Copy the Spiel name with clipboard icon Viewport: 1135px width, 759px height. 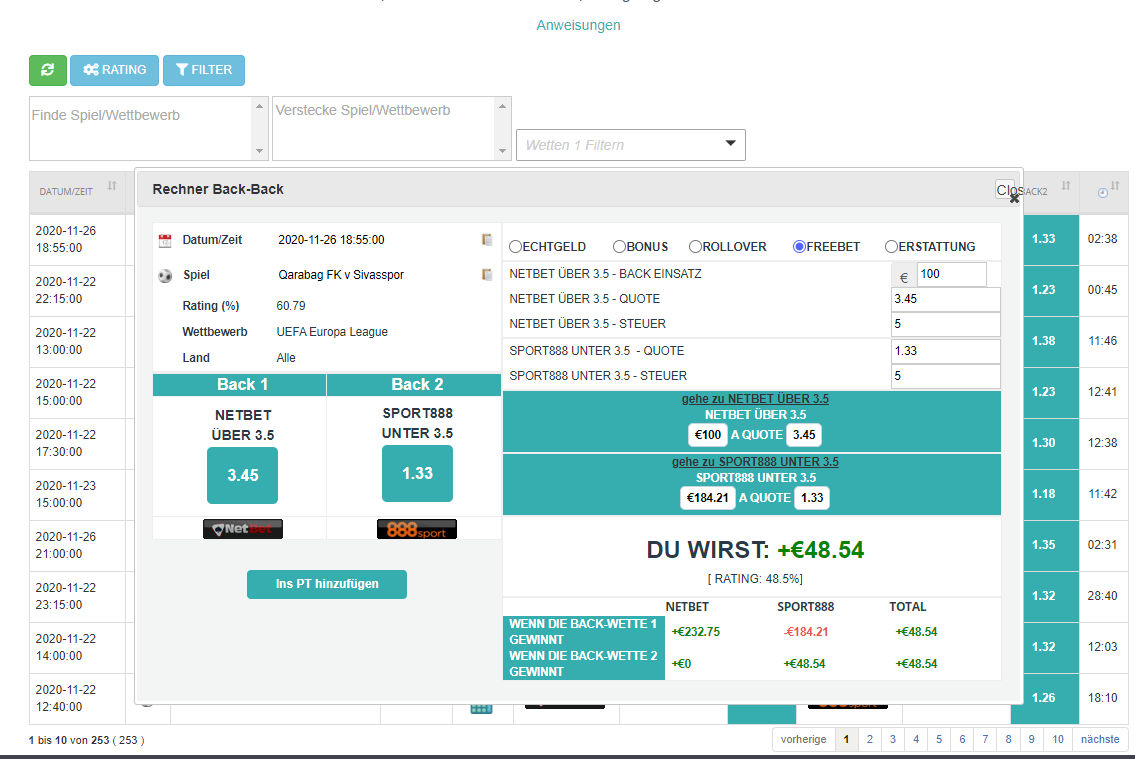pyautogui.click(x=487, y=275)
